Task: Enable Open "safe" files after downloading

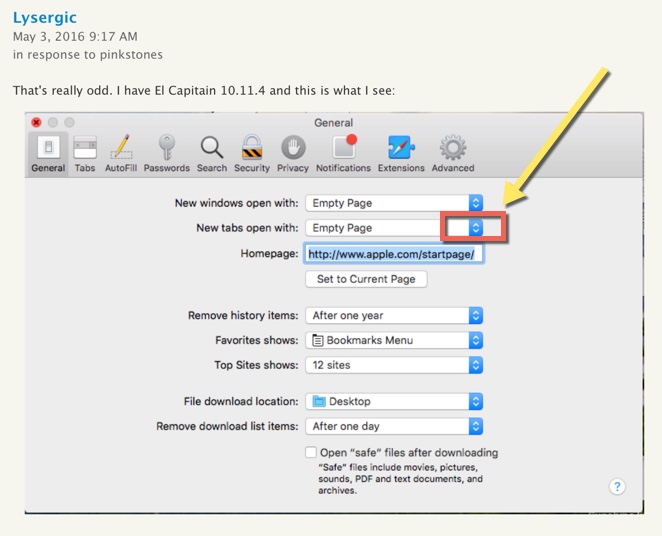Action: (311, 452)
